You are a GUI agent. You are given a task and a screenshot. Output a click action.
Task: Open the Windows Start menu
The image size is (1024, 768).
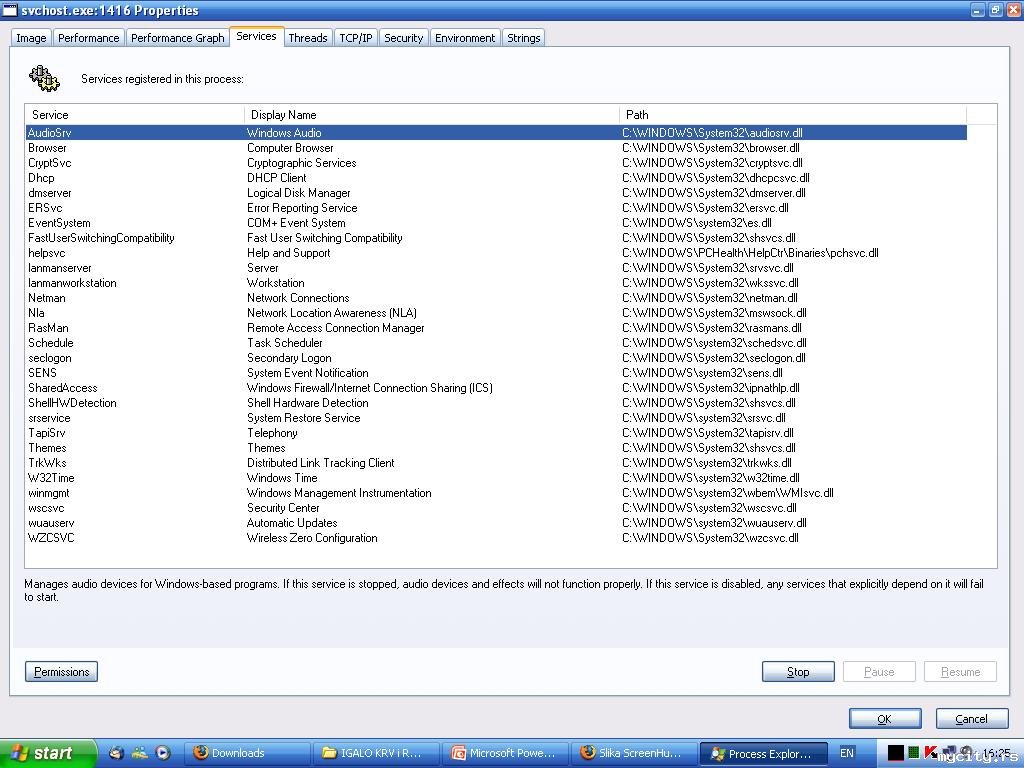click(48, 753)
